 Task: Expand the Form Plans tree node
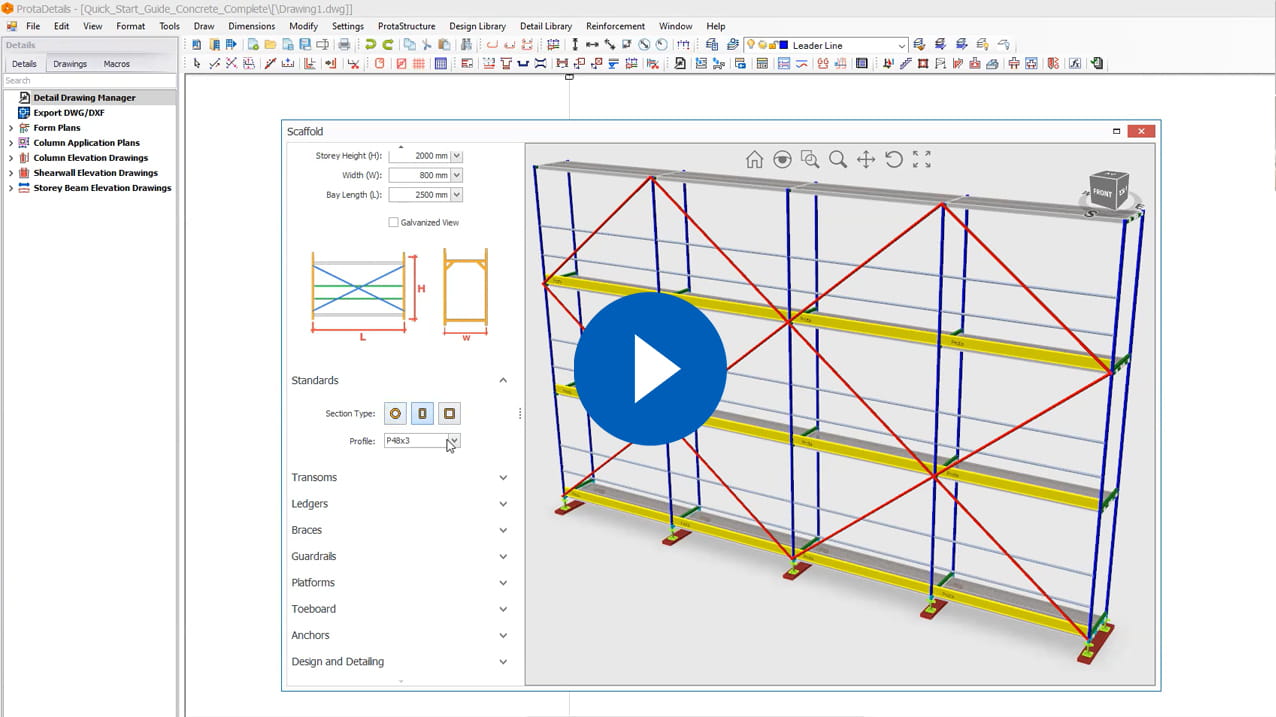tap(11, 128)
